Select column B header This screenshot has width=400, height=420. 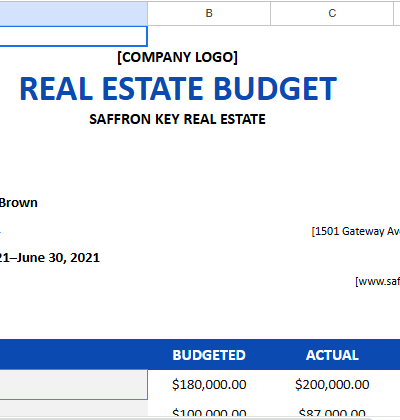tap(209, 13)
